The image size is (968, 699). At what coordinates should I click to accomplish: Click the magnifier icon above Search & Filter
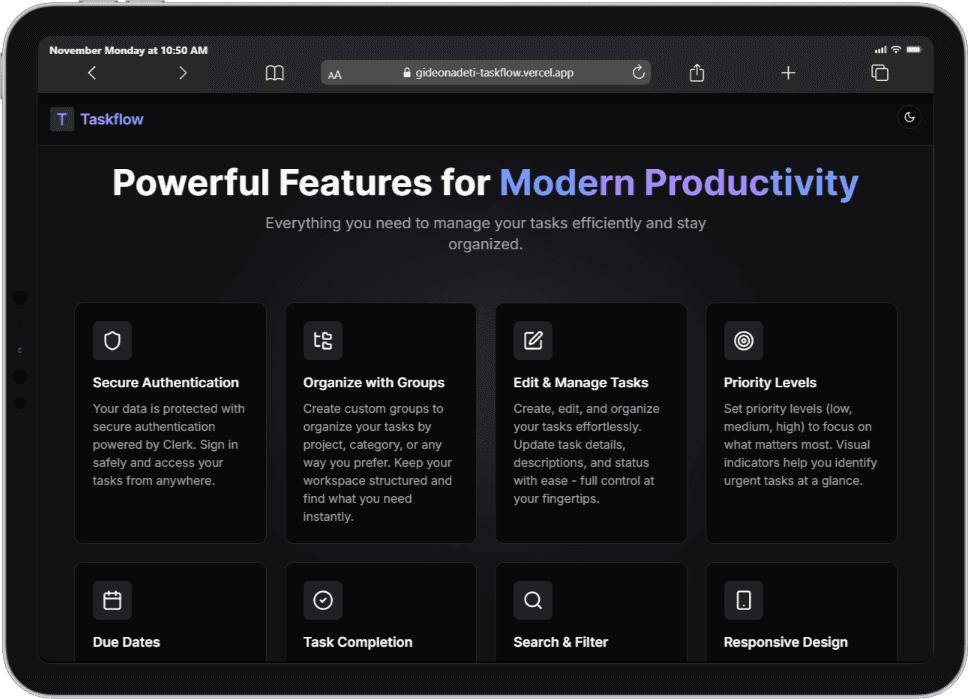click(x=533, y=600)
